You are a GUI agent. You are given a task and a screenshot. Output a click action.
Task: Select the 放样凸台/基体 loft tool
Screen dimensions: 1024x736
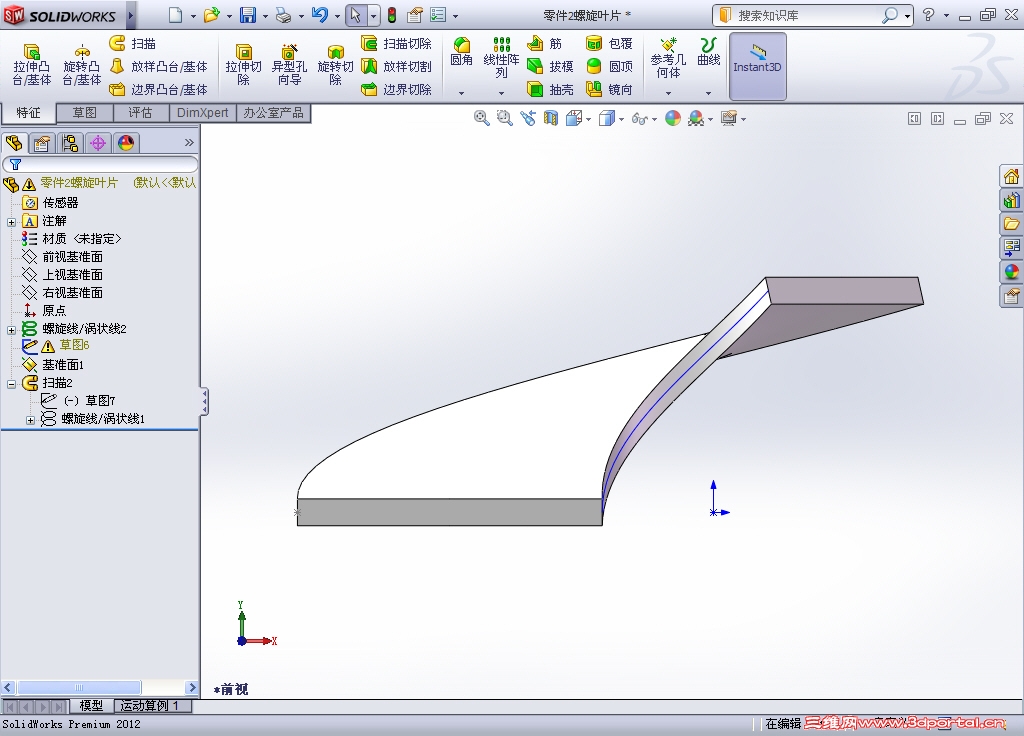(x=158, y=66)
